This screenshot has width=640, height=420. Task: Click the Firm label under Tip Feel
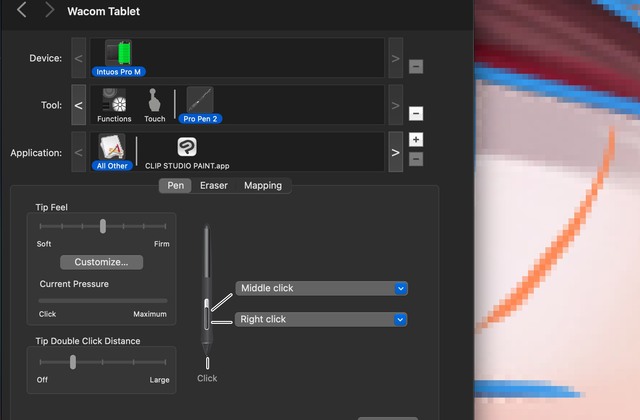point(162,244)
